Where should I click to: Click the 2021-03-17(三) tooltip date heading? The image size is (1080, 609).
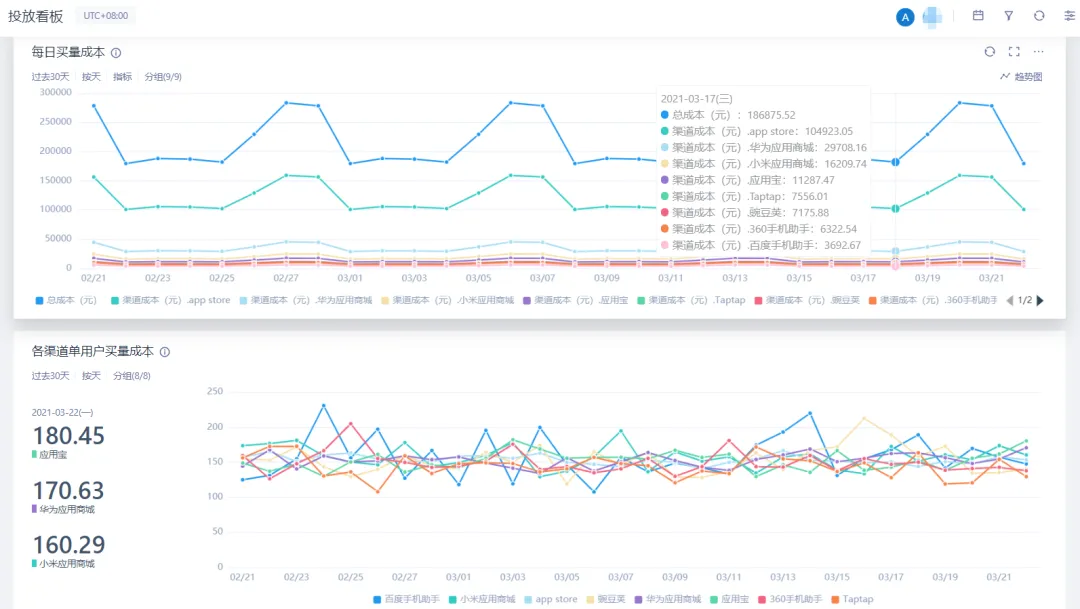click(x=696, y=99)
